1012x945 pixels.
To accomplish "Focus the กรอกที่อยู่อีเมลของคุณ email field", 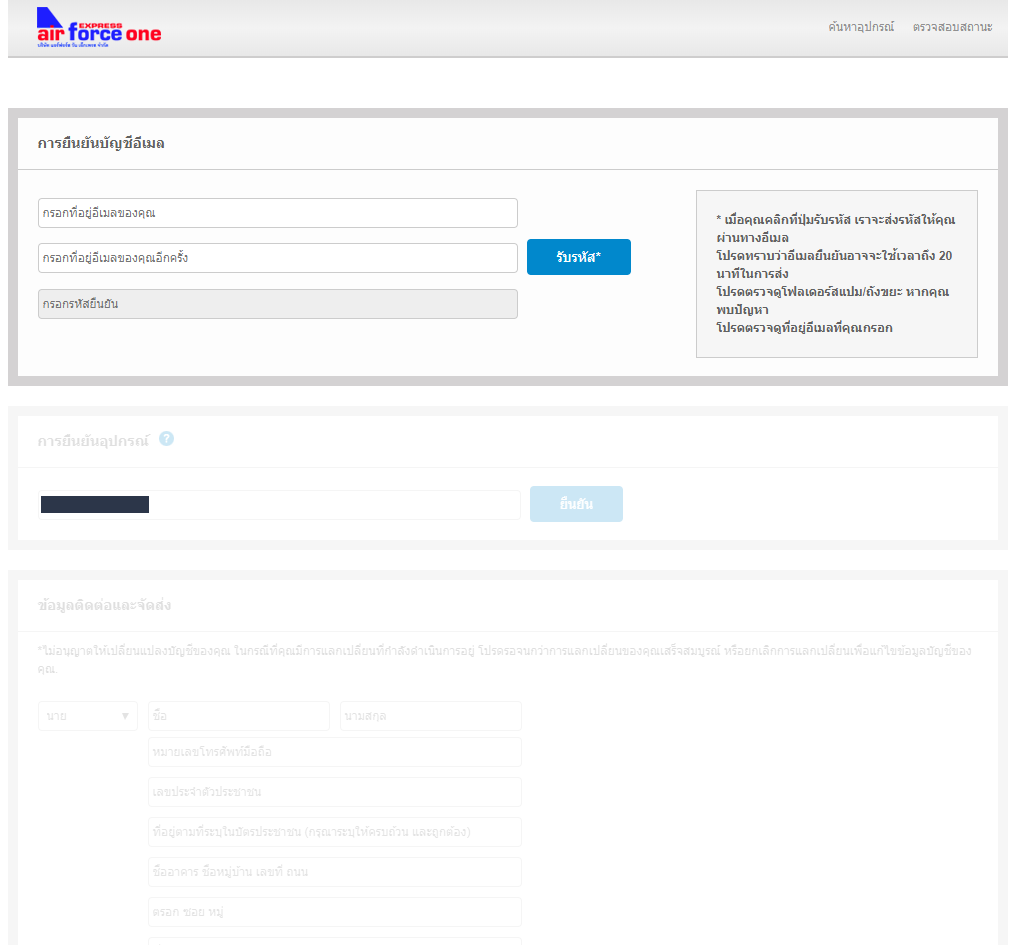I will pos(277,213).
